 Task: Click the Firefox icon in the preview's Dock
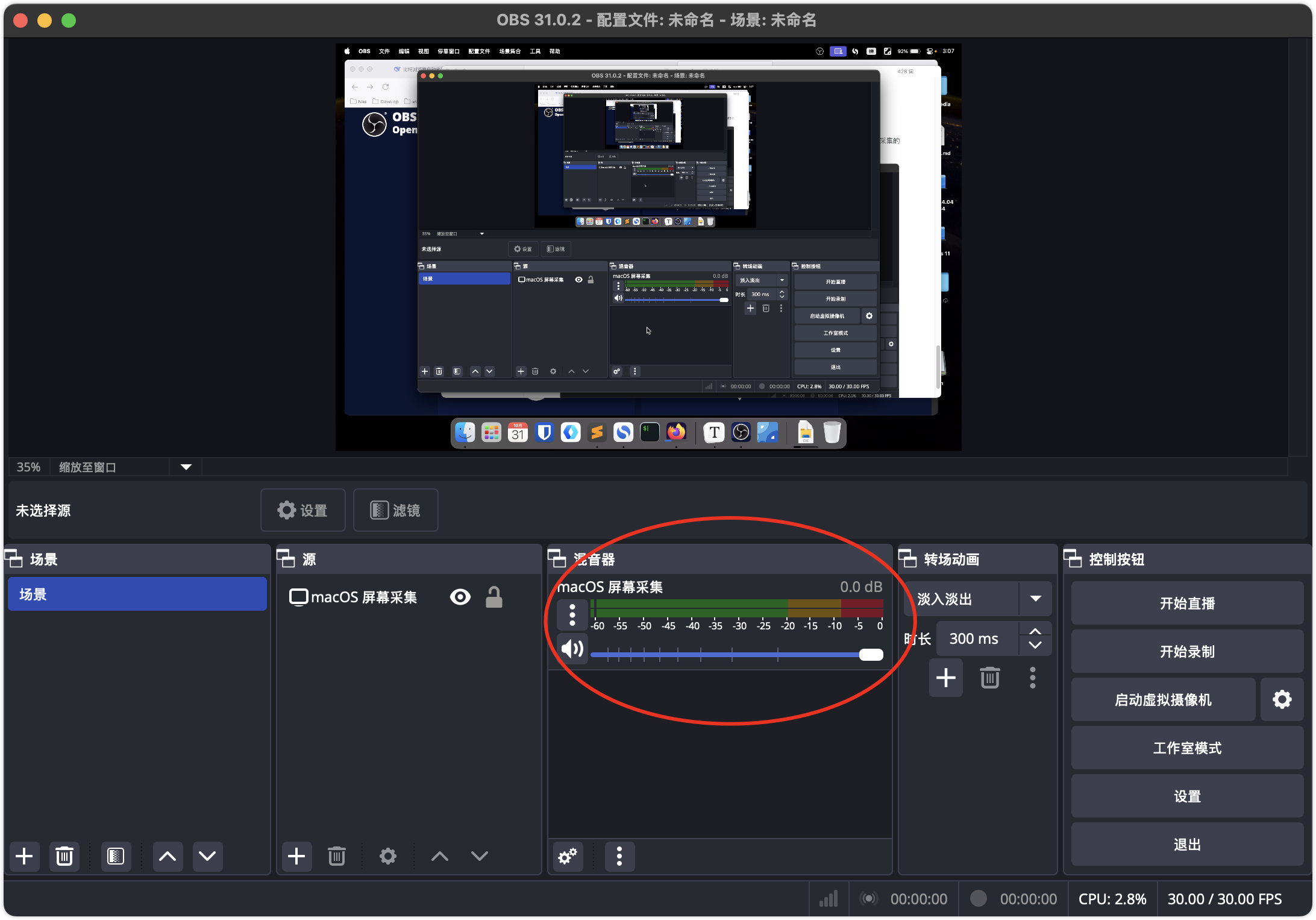pyautogui.click(x=676, y=433)
